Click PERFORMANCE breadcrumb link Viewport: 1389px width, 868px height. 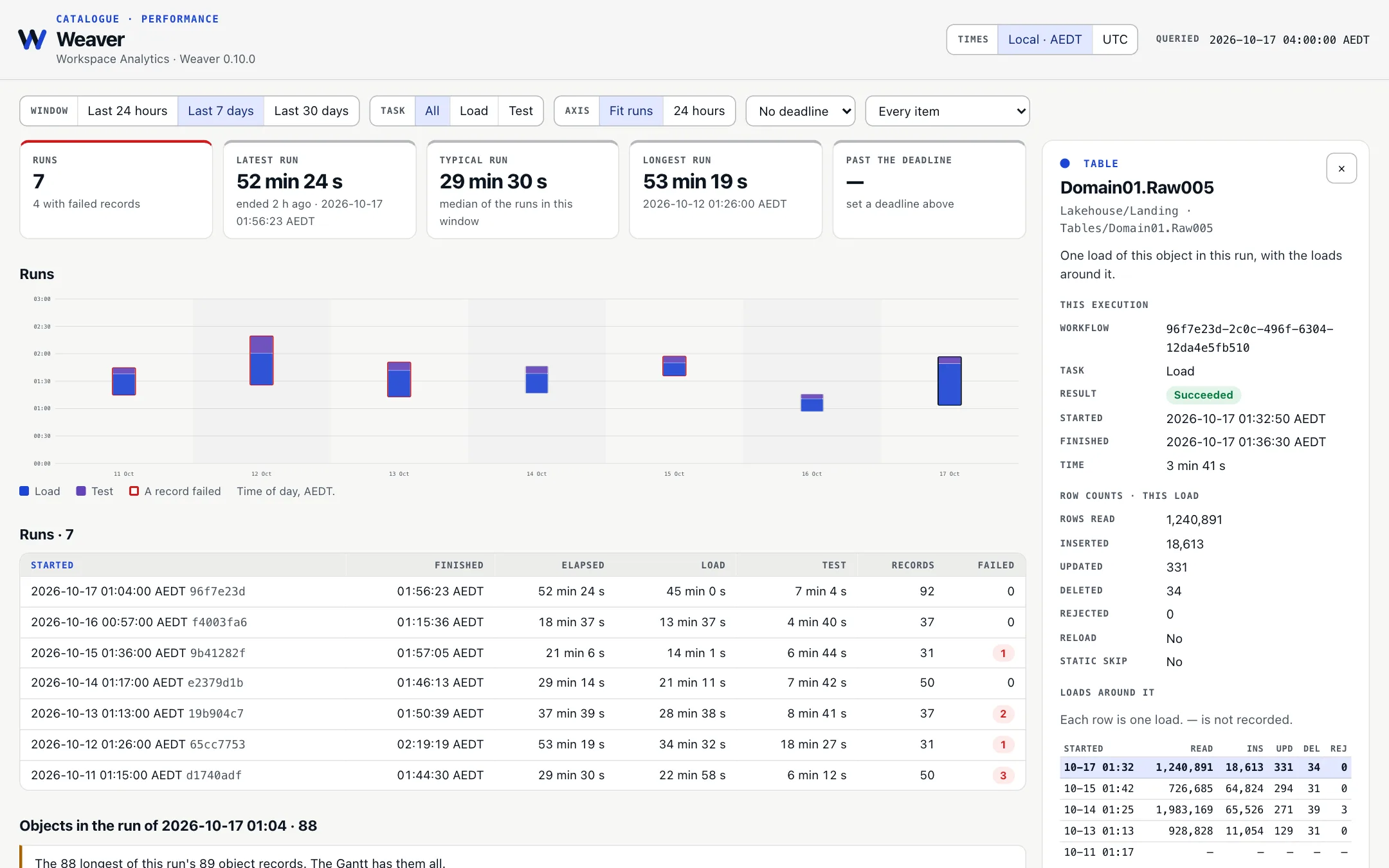[180, 19]
